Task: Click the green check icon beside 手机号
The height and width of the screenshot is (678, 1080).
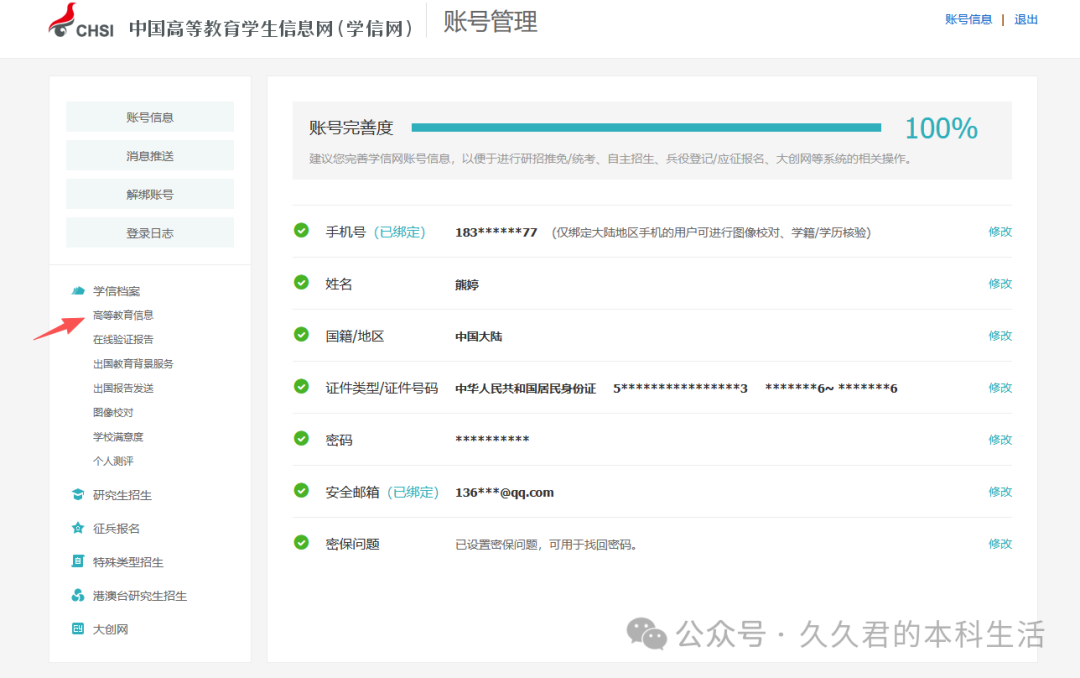Action: 301,230
